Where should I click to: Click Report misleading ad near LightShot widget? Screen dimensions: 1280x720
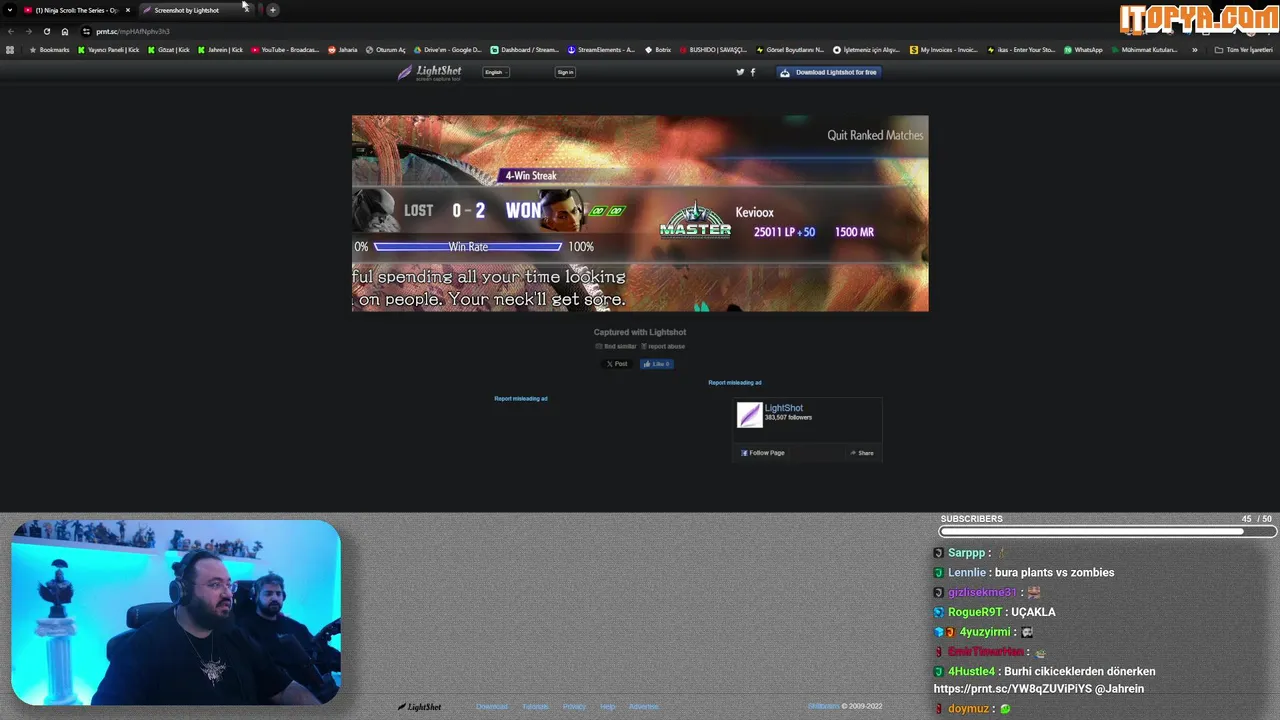click(x=735, y=382)
